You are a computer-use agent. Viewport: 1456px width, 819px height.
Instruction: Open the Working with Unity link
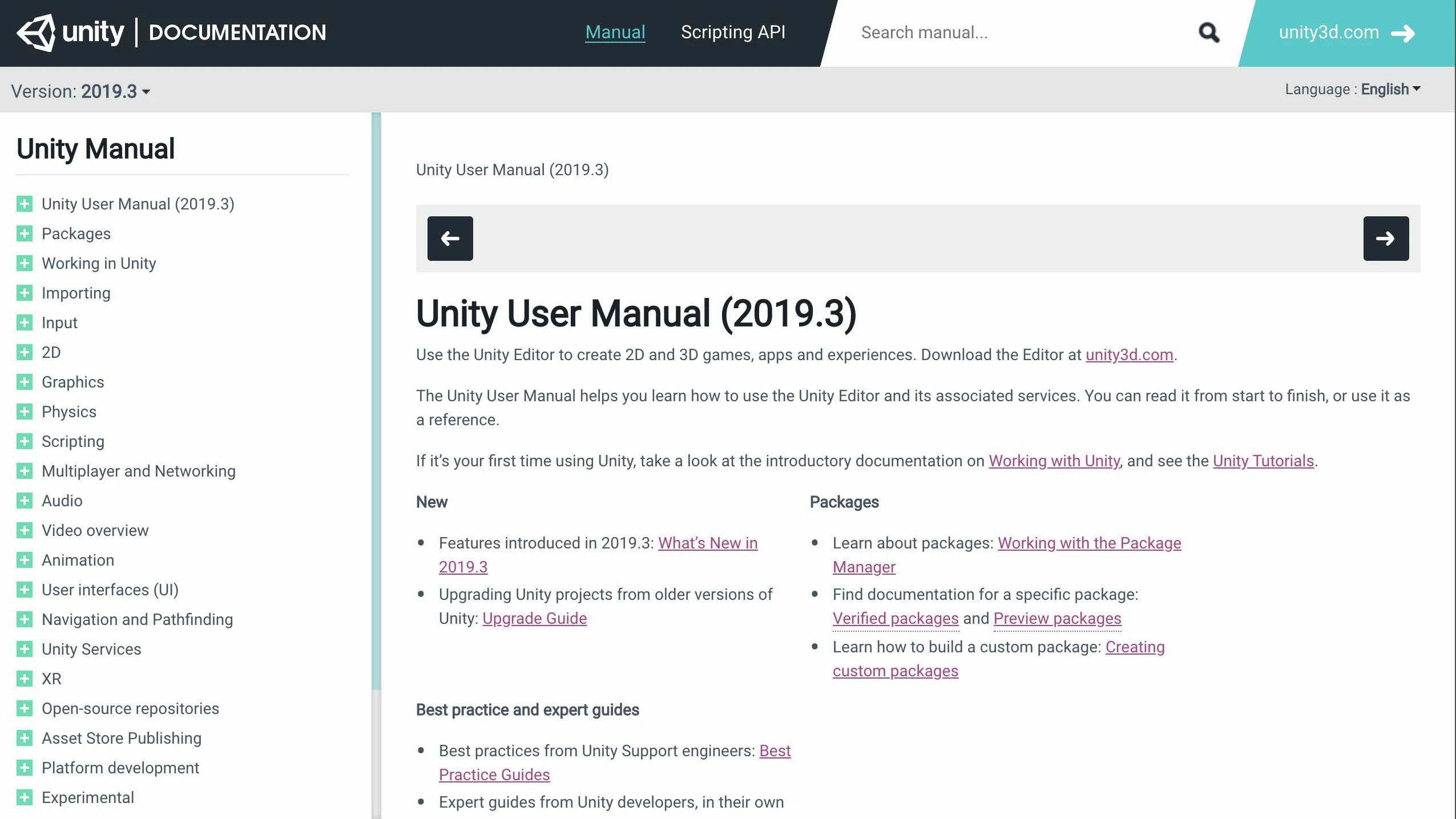pyautogui.click(x=1054, y=461)
